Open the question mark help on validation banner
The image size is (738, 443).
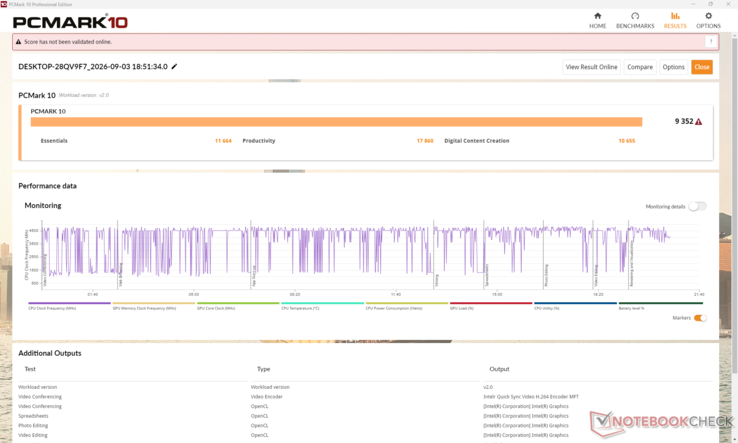tap(711, 42)
